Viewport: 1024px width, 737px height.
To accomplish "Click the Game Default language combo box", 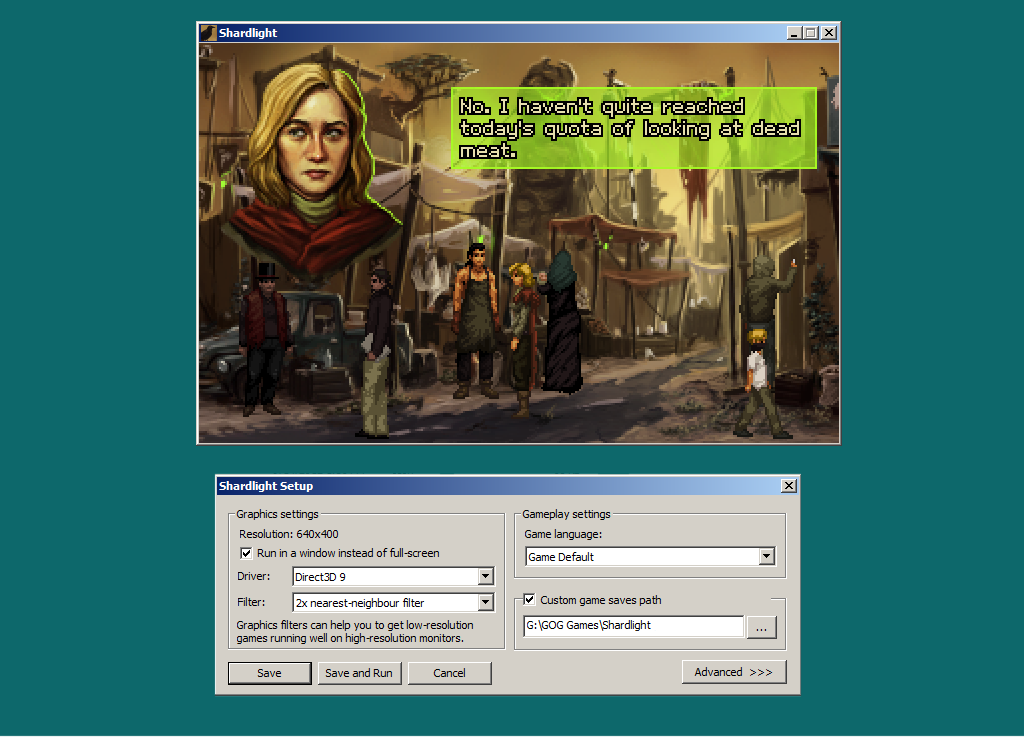I will (x=650, y=556).
